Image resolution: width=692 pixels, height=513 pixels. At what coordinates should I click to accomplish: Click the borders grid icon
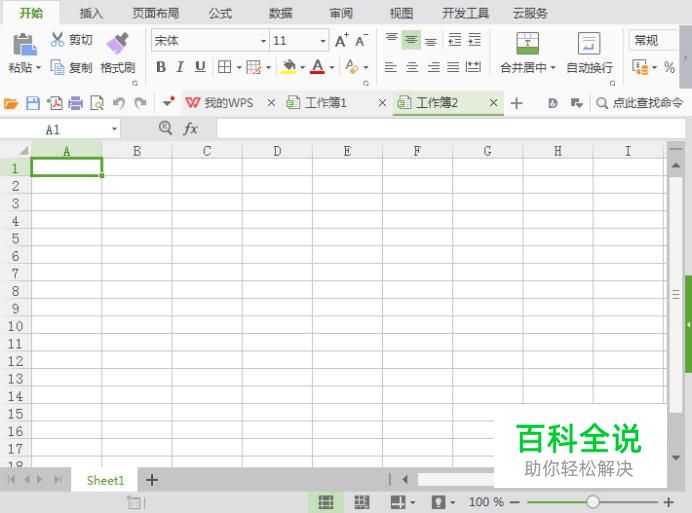coord(225,67)
